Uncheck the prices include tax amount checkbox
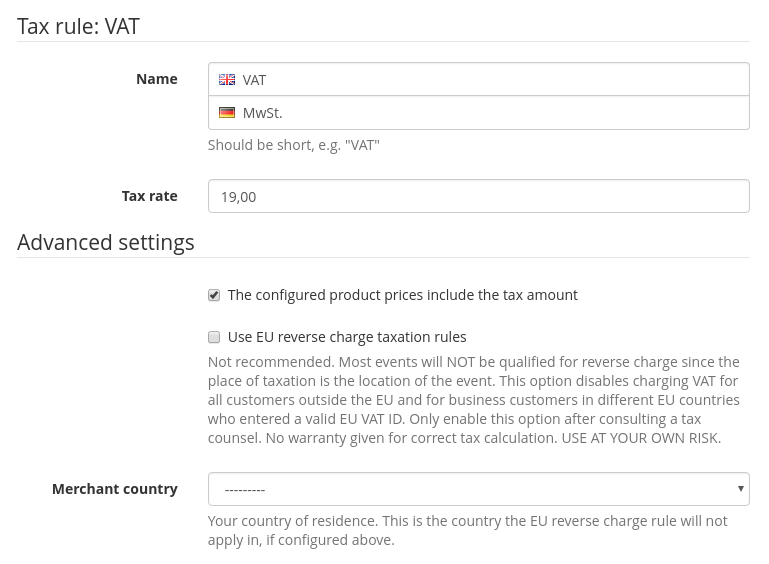Image resolution: width=769 pixels, height=564 pixels. [x=214, y=295]
